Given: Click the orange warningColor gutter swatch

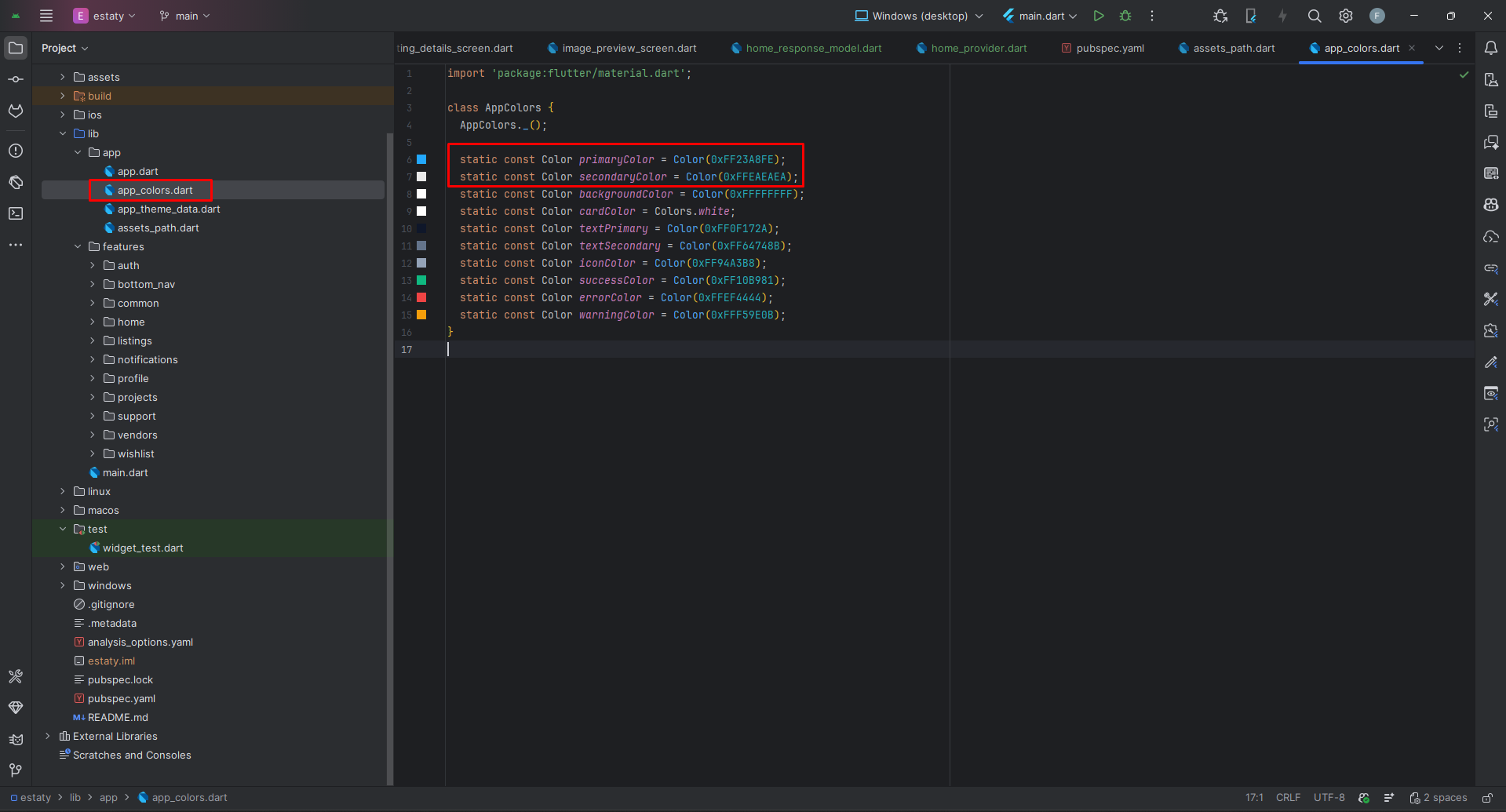Looking at the screenshot, I should 421,315.
